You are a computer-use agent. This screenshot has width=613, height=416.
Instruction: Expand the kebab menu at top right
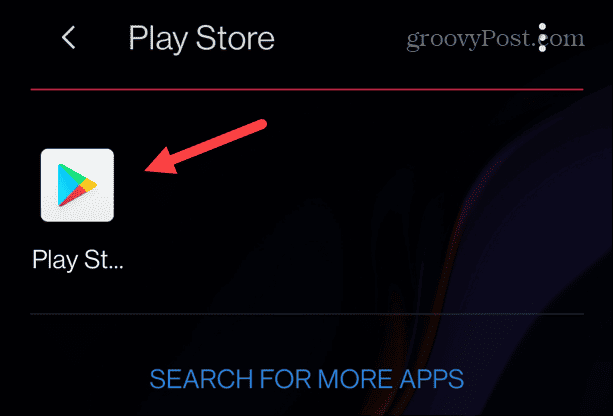[542, 38]
